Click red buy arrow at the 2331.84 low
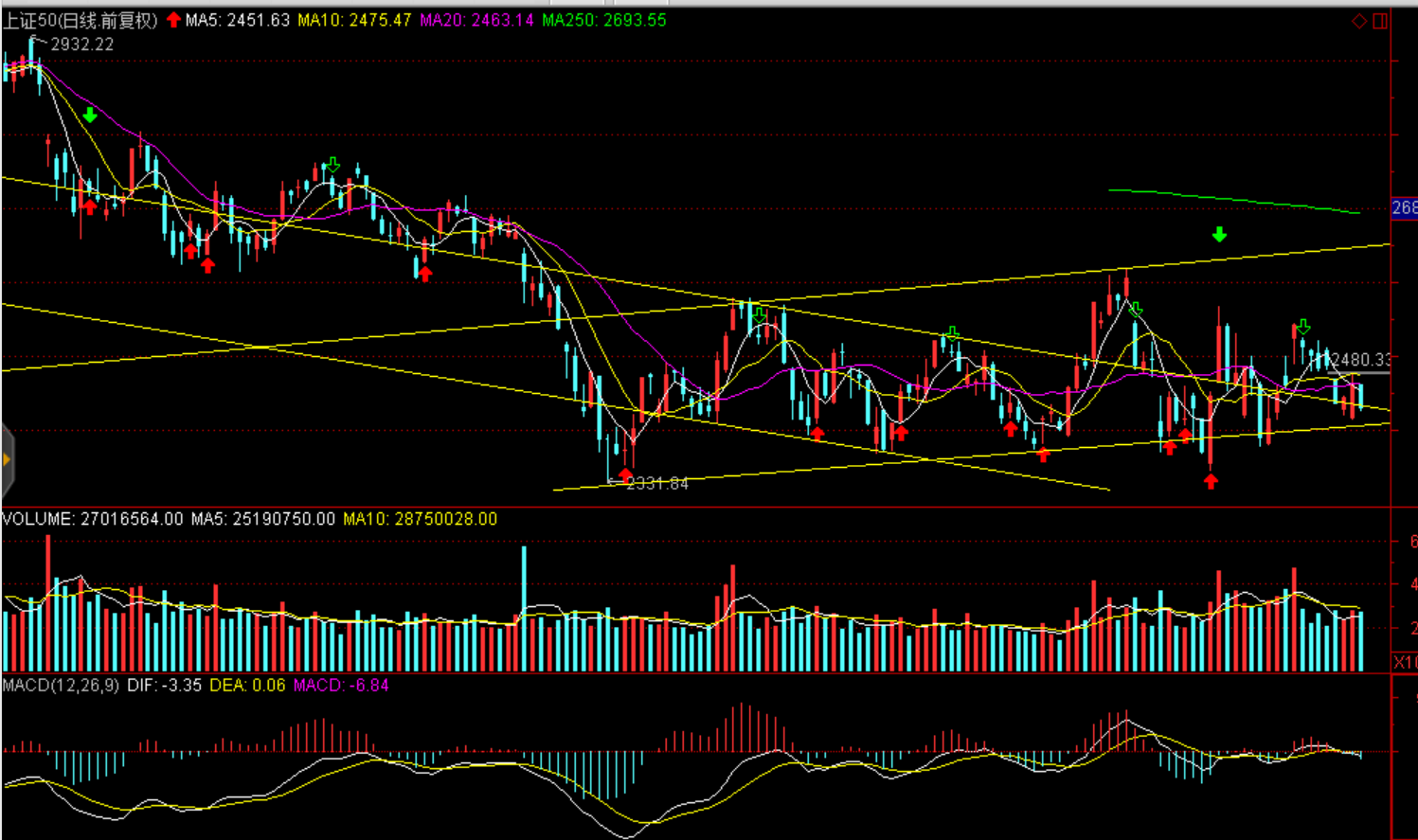The image size is (1418, 840). click(x=625, y=473)
